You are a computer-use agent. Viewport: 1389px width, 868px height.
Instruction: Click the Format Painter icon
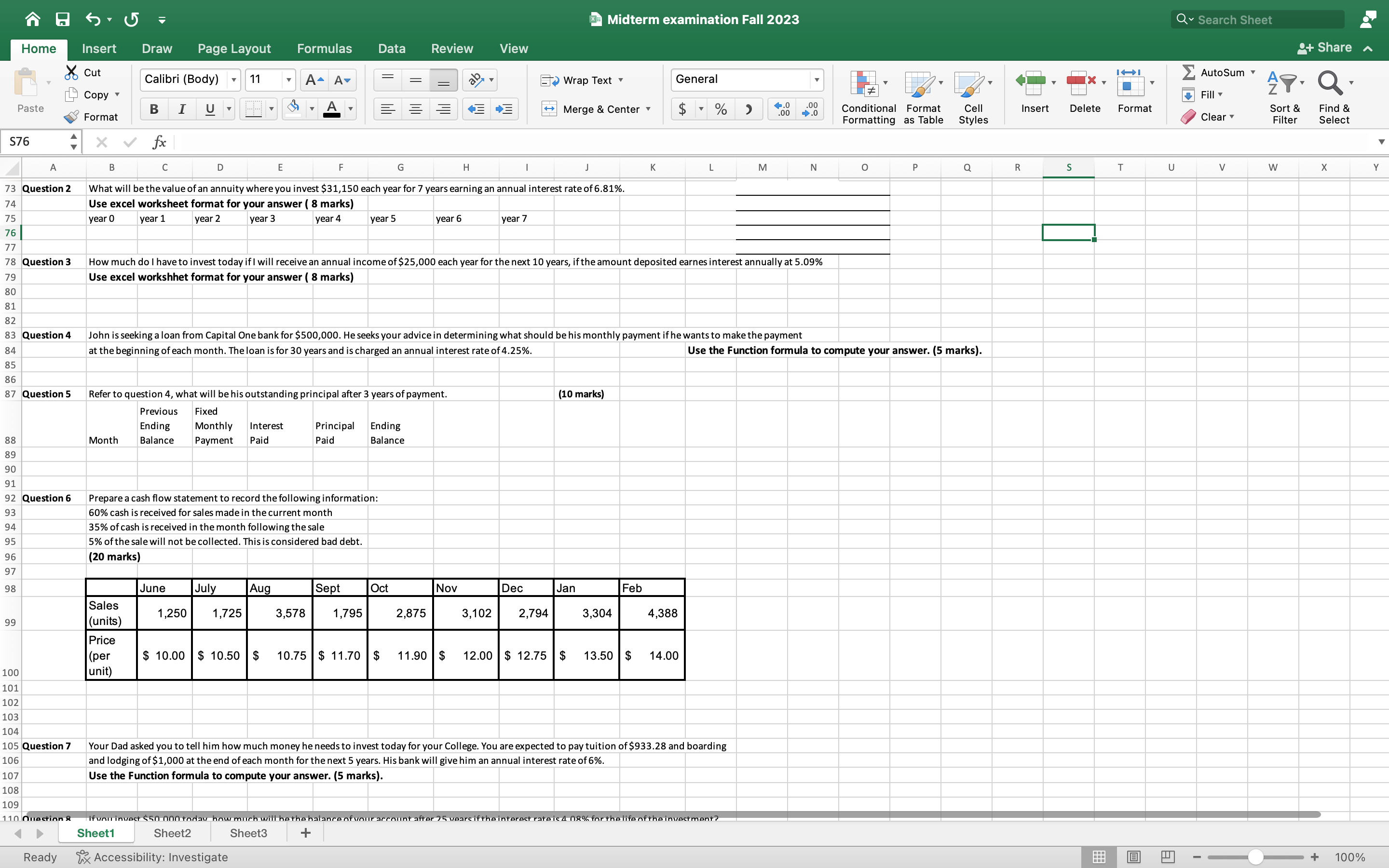[71, 117]
